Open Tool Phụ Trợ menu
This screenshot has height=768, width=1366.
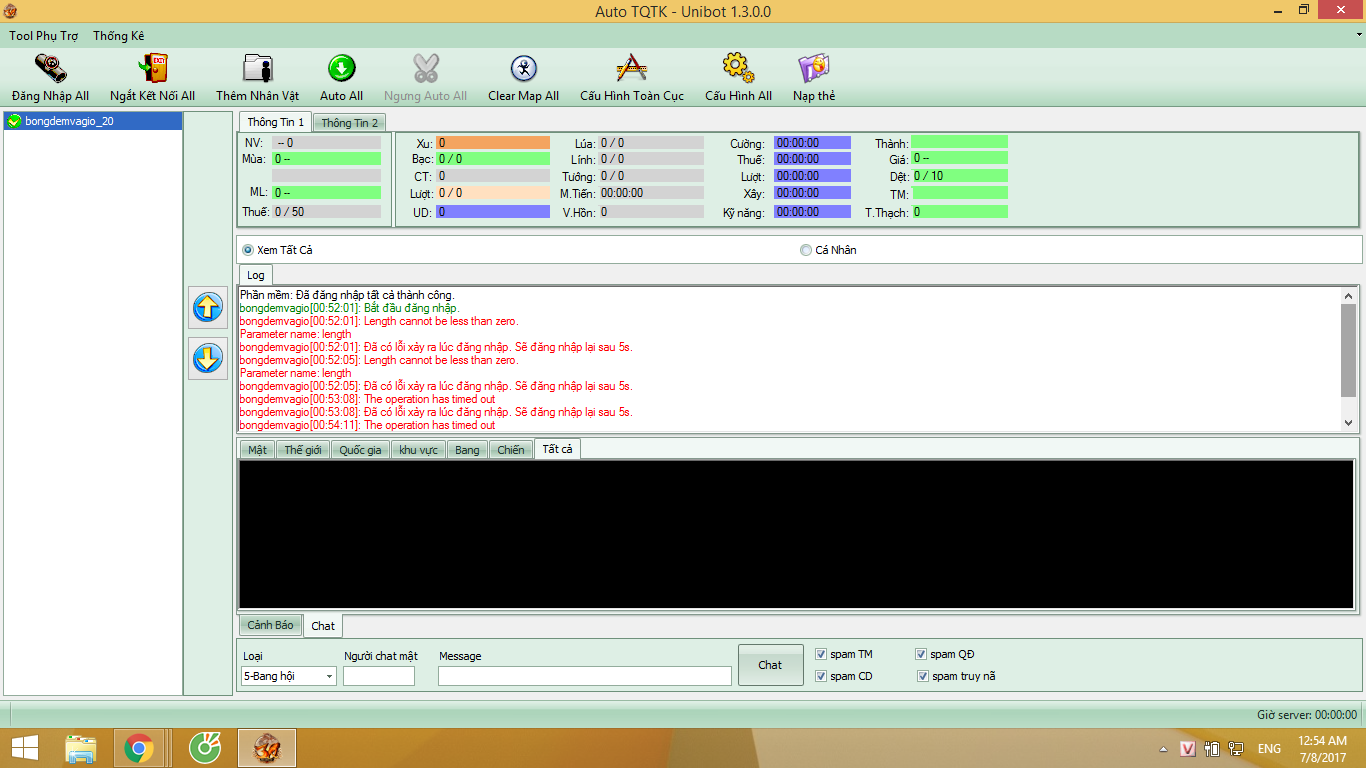44,36
